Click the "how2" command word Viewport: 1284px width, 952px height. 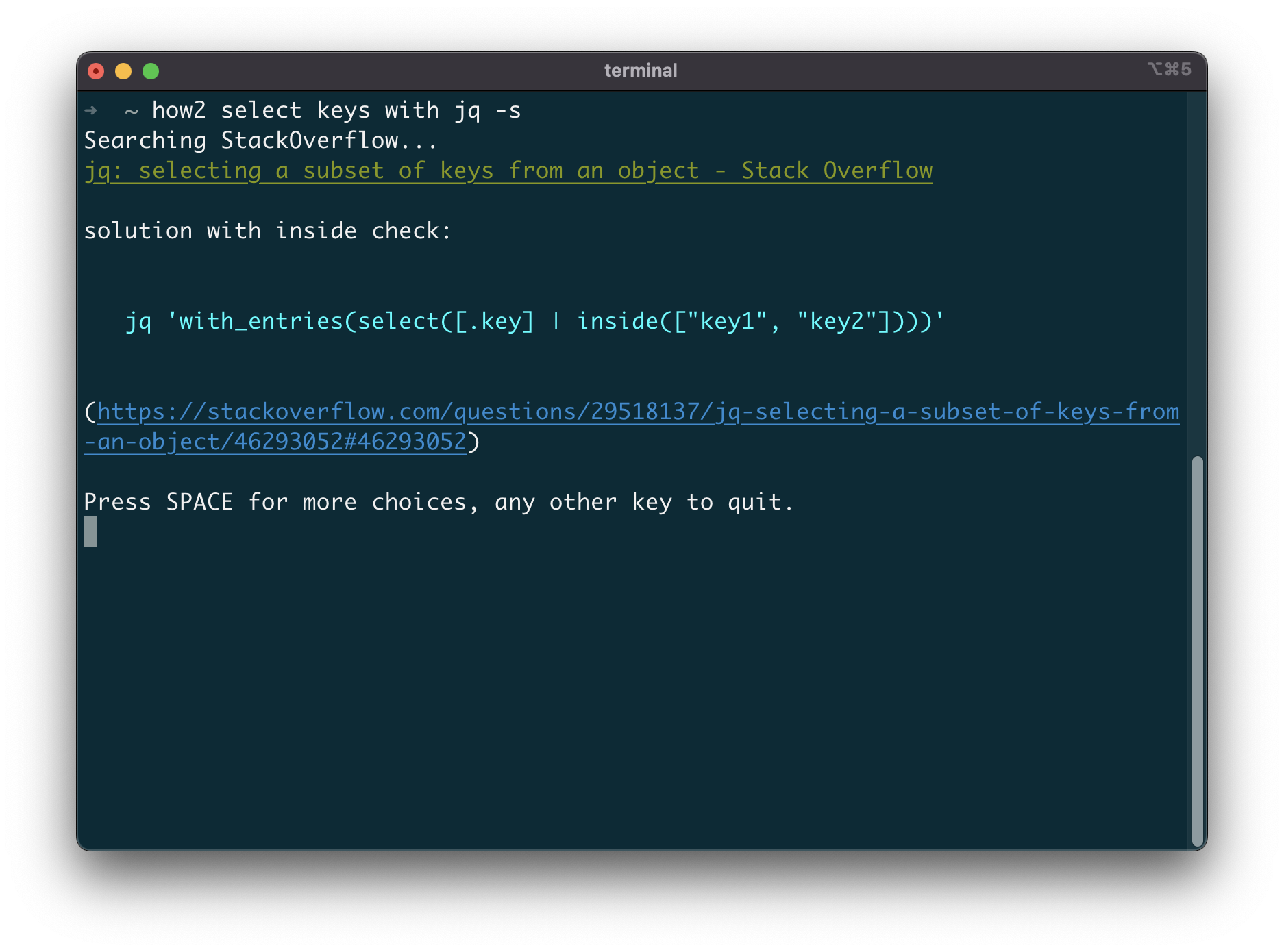point(179,110)
